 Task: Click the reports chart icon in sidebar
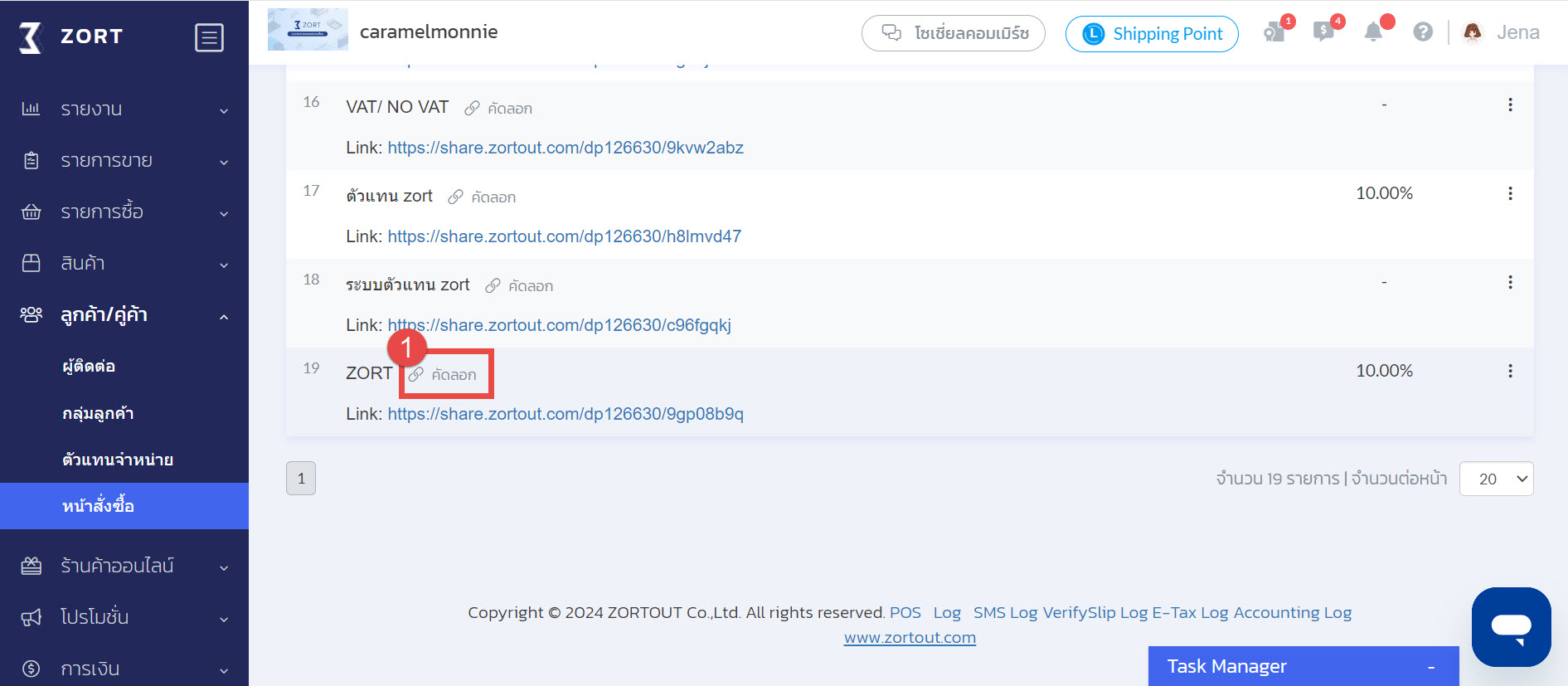31,109
